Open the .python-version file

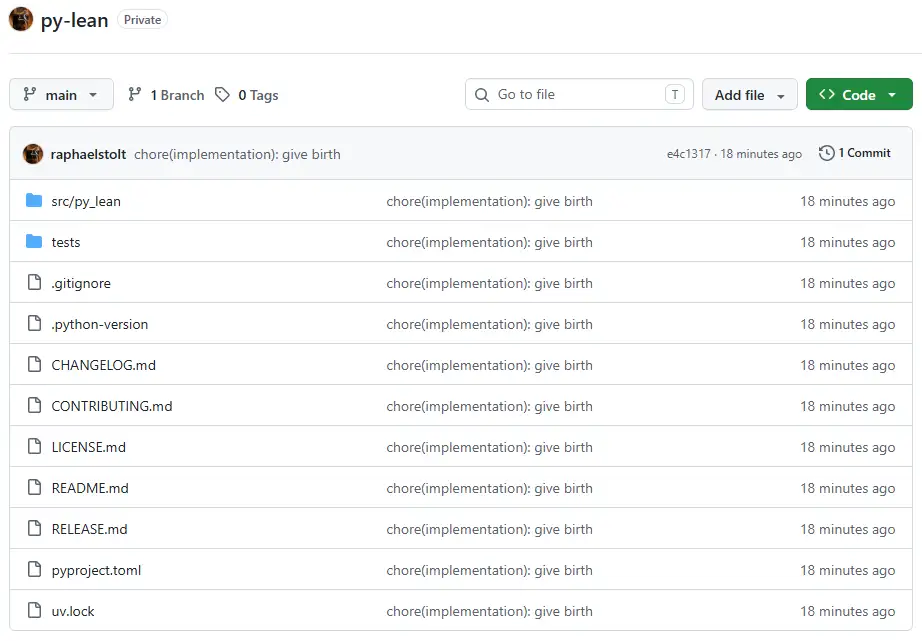pos(100,324)
